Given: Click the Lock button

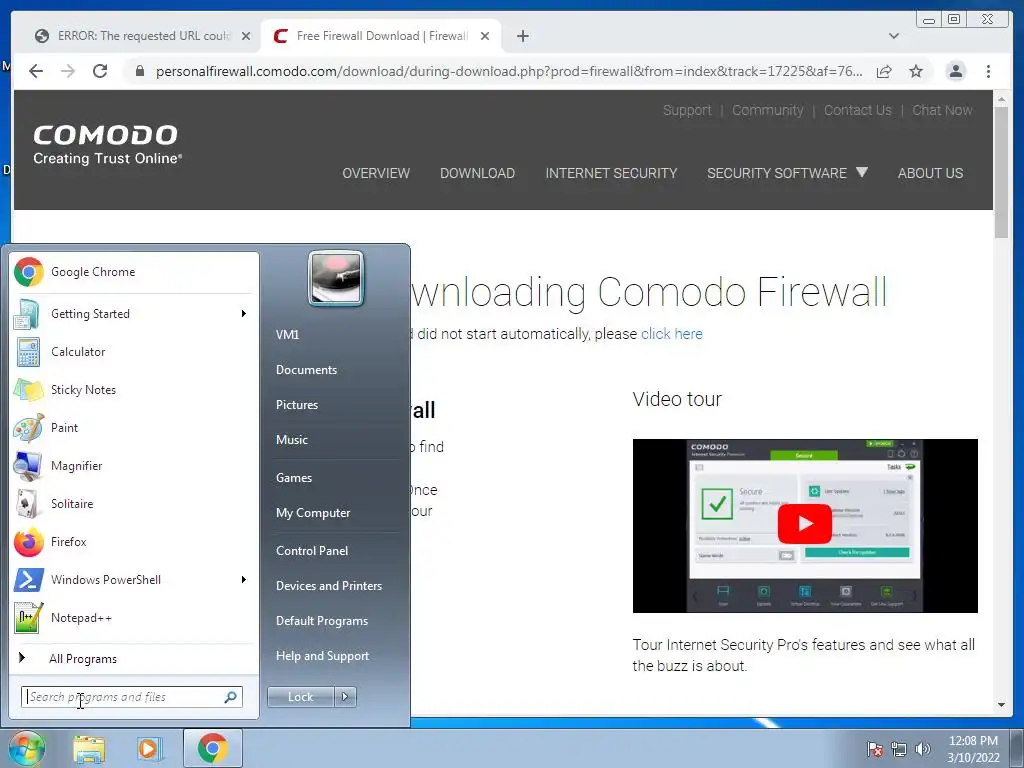Looking at the screenshot, I should click(301, 697).
